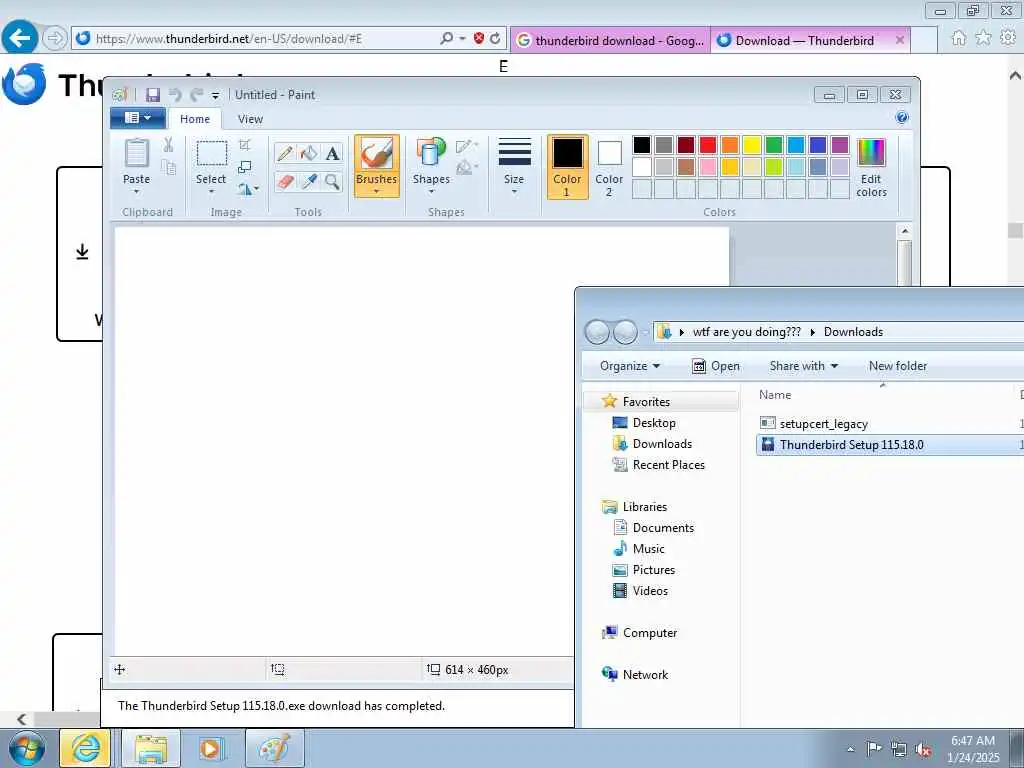Click the Paste clipboard icon
Viewport: 1024px width, 768px height.
(x=136, y=153)
